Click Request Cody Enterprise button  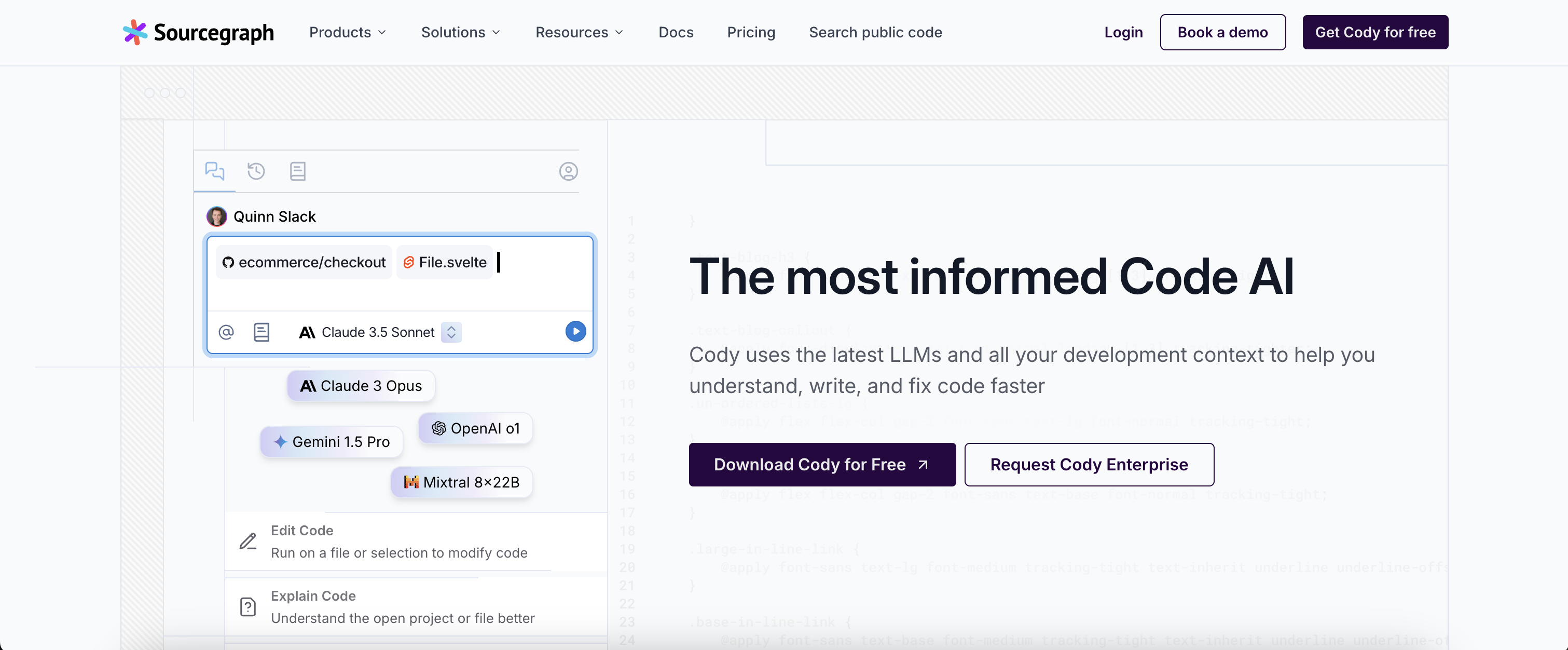tap(1089, 464)
